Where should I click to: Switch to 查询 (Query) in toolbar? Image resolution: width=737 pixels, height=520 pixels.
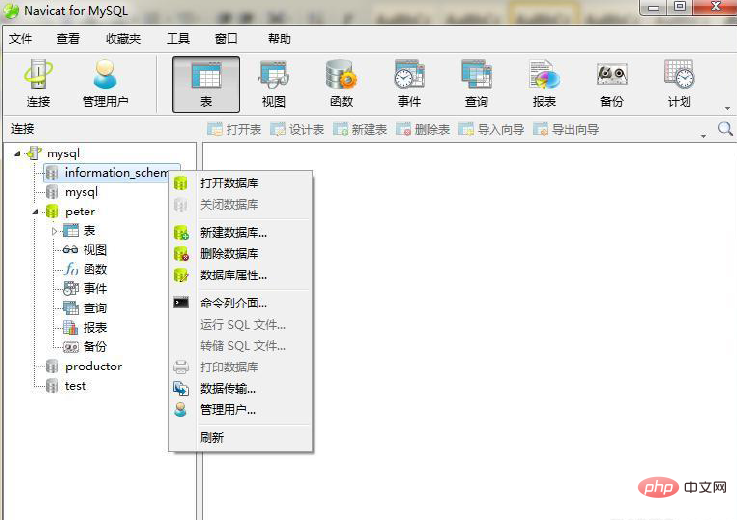[477, 84]
